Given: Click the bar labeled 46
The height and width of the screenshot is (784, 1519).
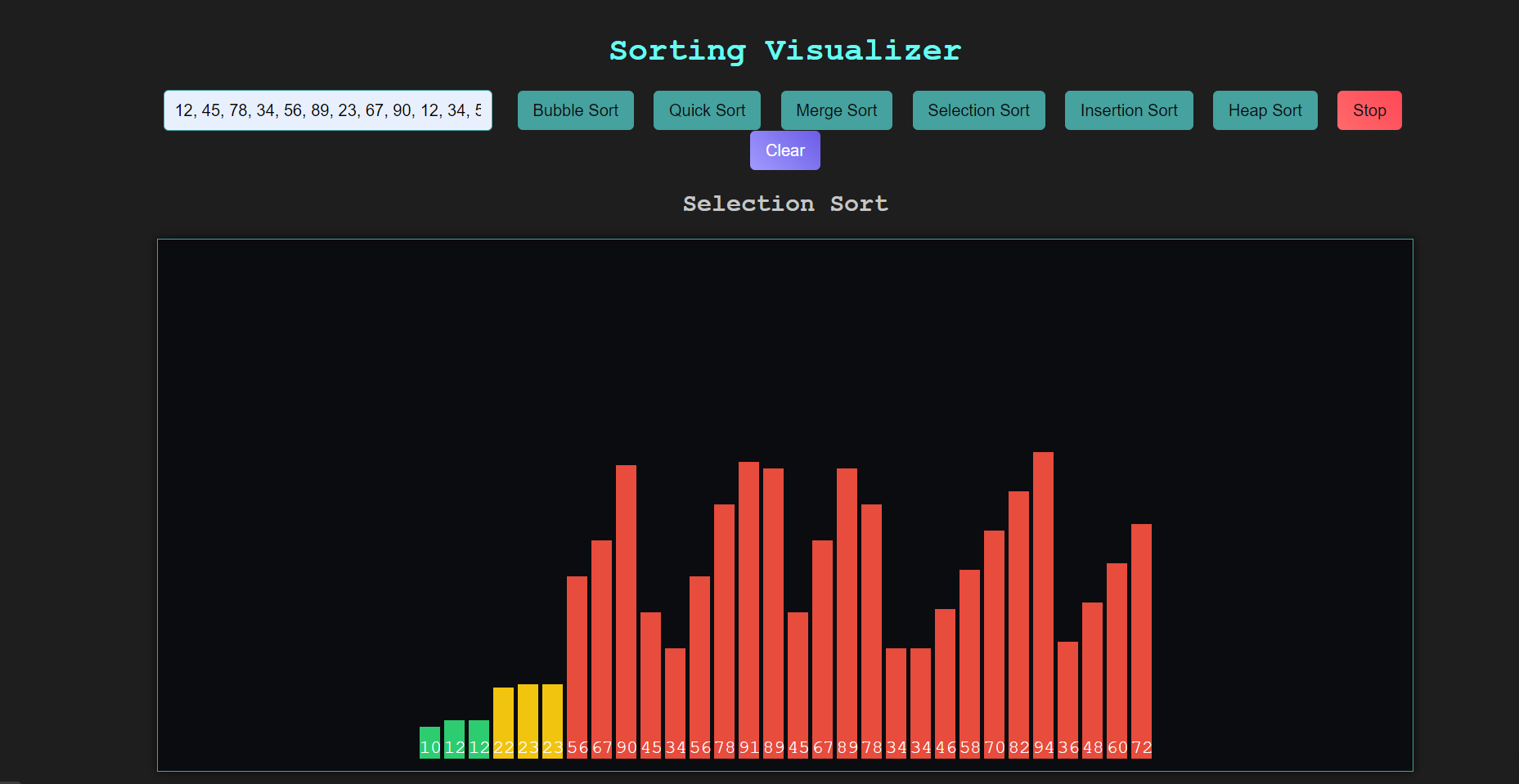Looking at the screenshot, I should [945, 683].
